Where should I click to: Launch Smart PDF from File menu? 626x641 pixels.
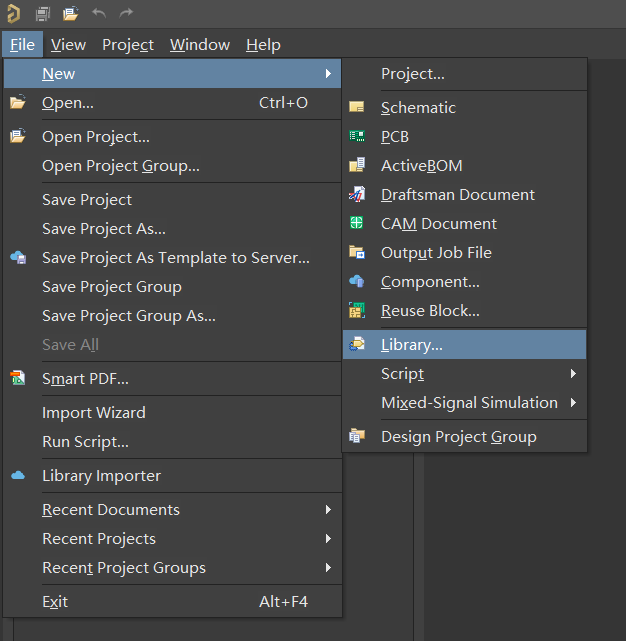[85, 379]
